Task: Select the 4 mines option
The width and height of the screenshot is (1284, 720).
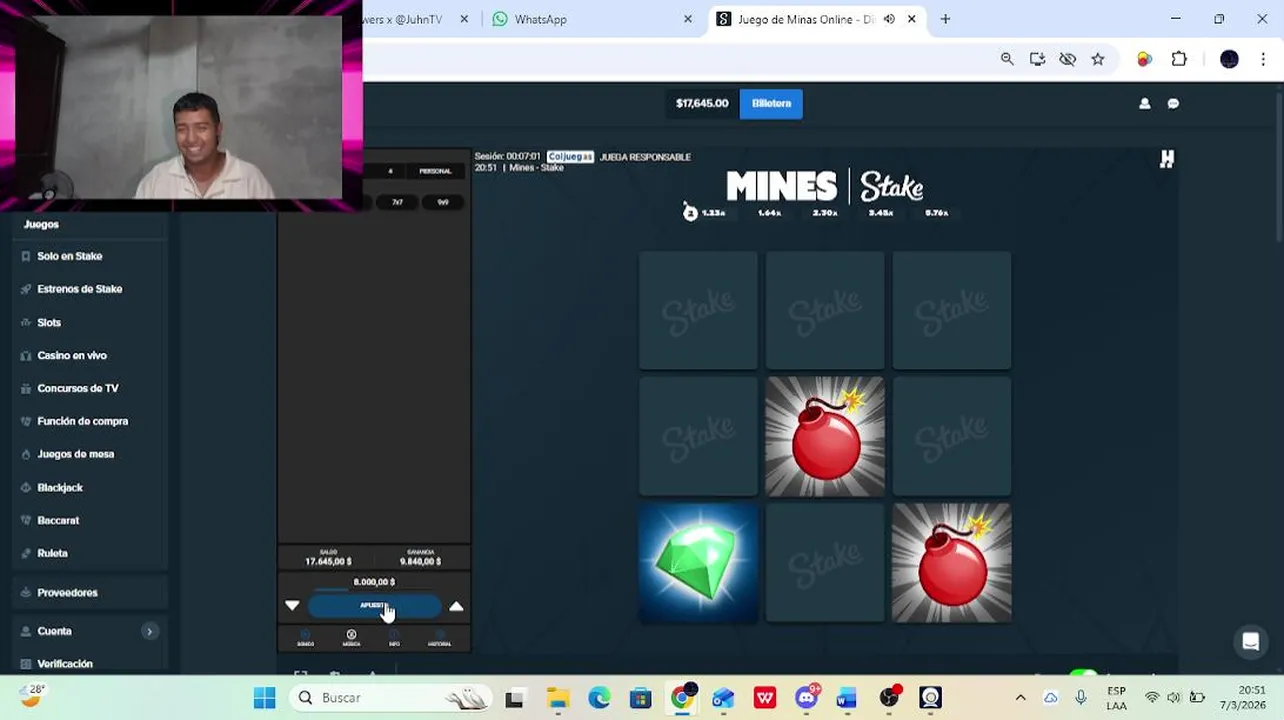Action: 390,171
